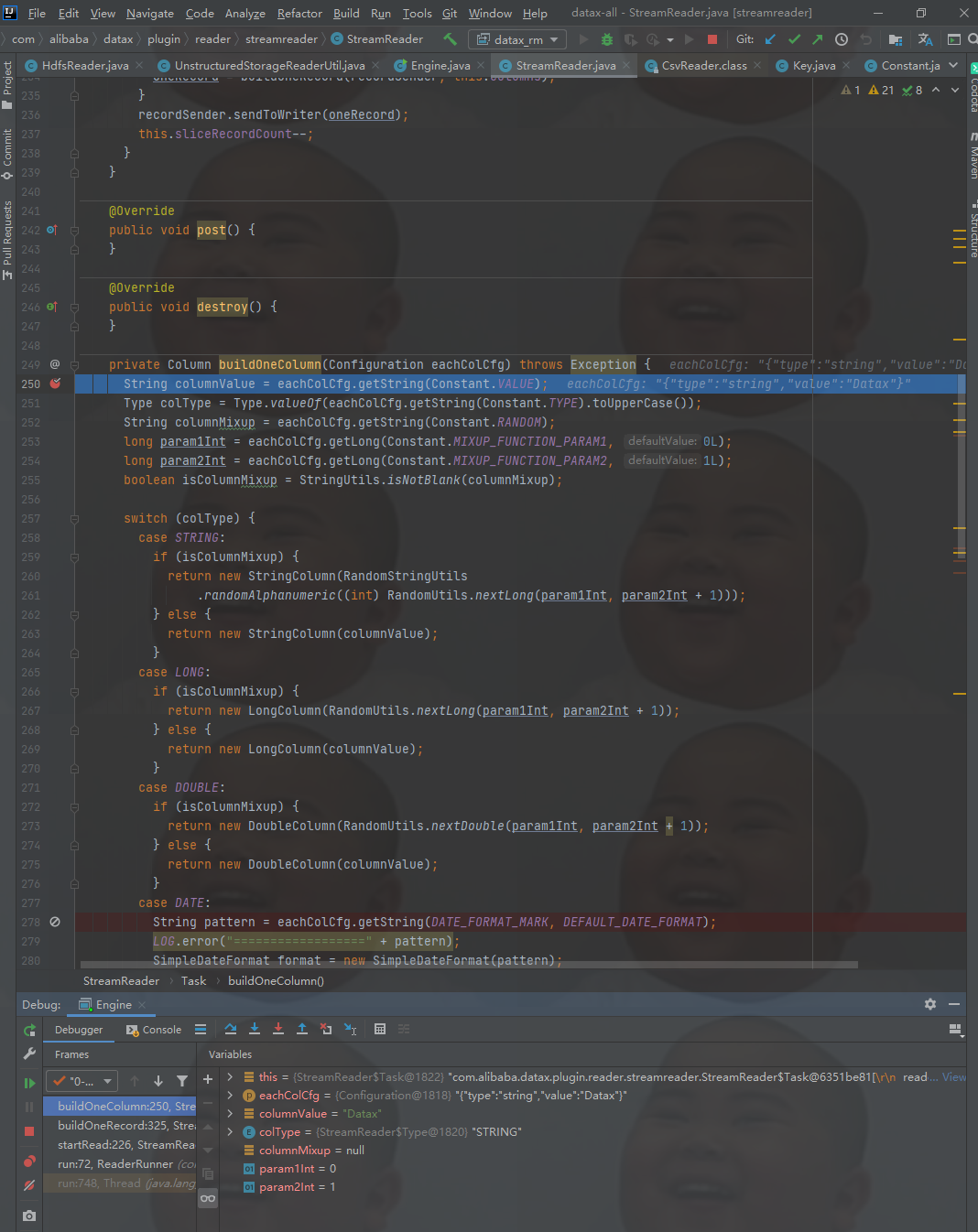Screen dimensions: 978x1232
Task: Select startRead:226 stack frame
Action: 126,1145
